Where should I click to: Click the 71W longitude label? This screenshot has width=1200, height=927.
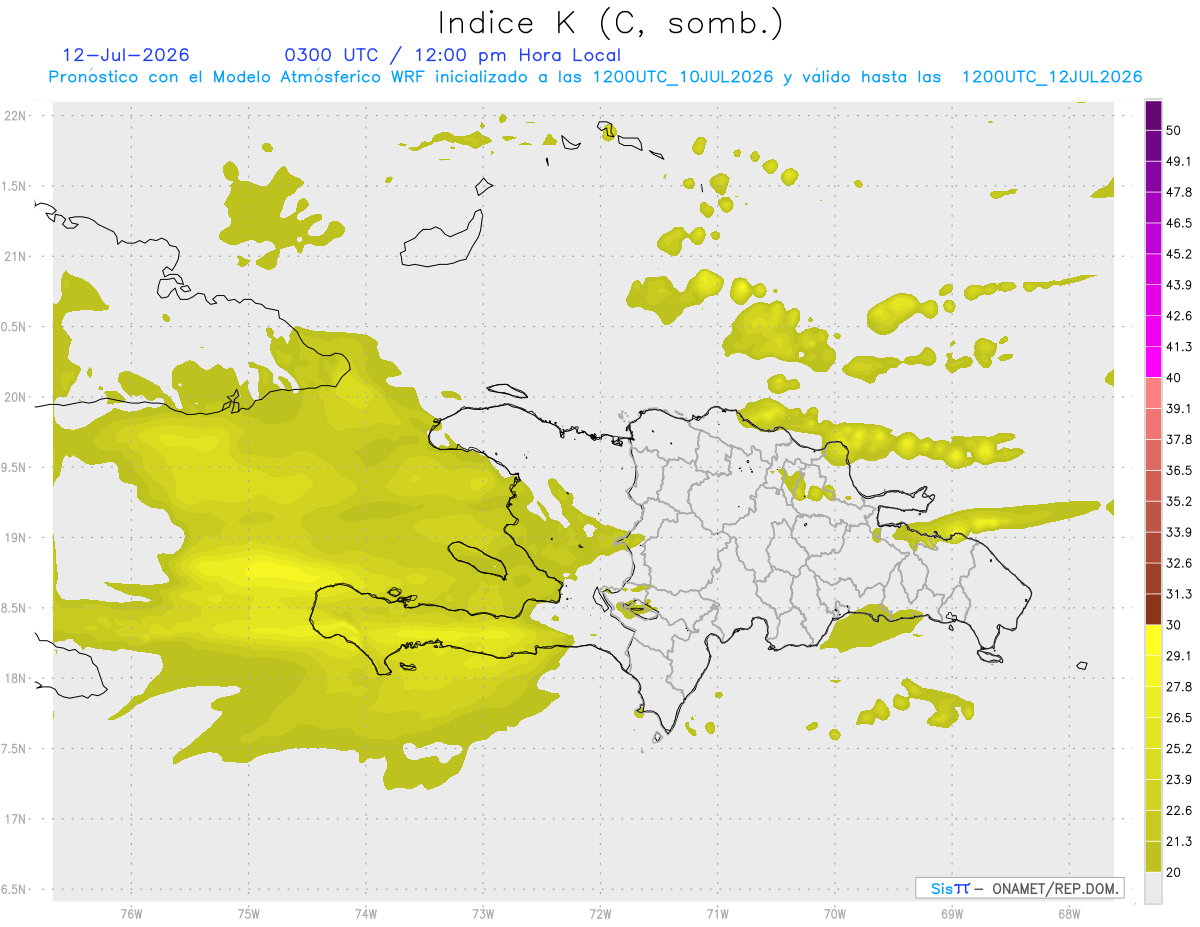pyautogui.click(x=717, y=913)
